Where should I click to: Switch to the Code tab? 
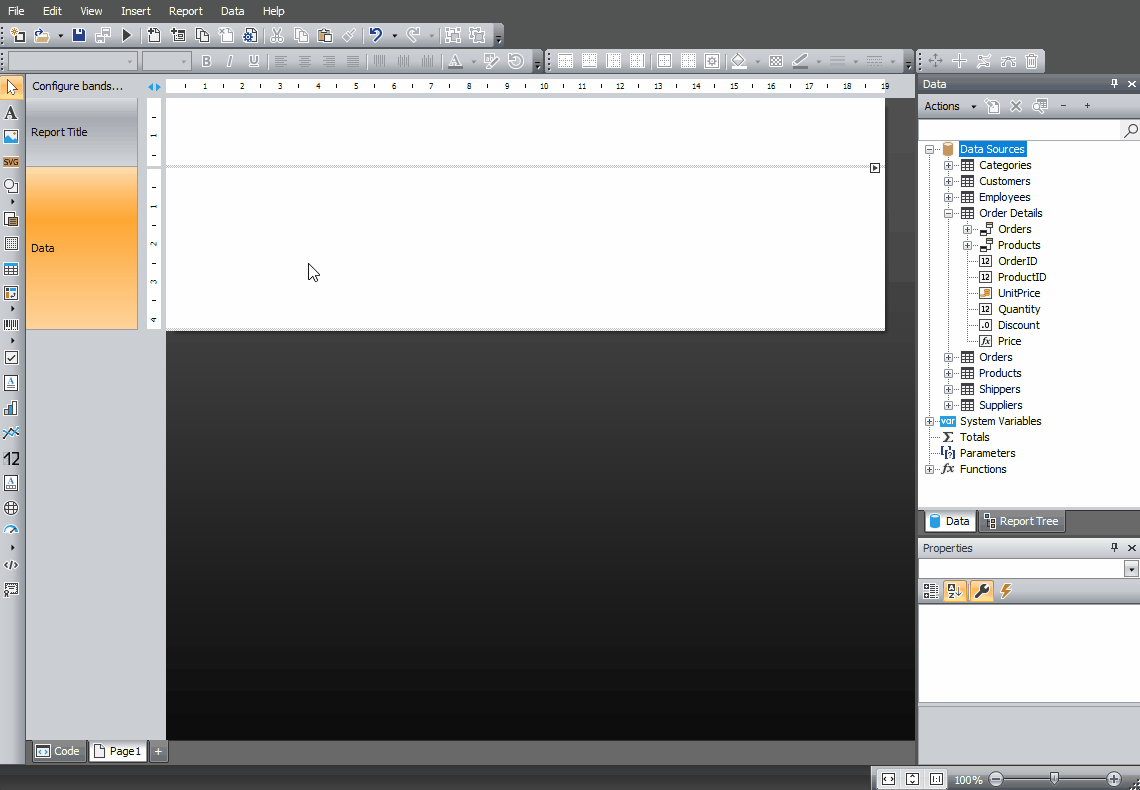(x=58, y=751)
